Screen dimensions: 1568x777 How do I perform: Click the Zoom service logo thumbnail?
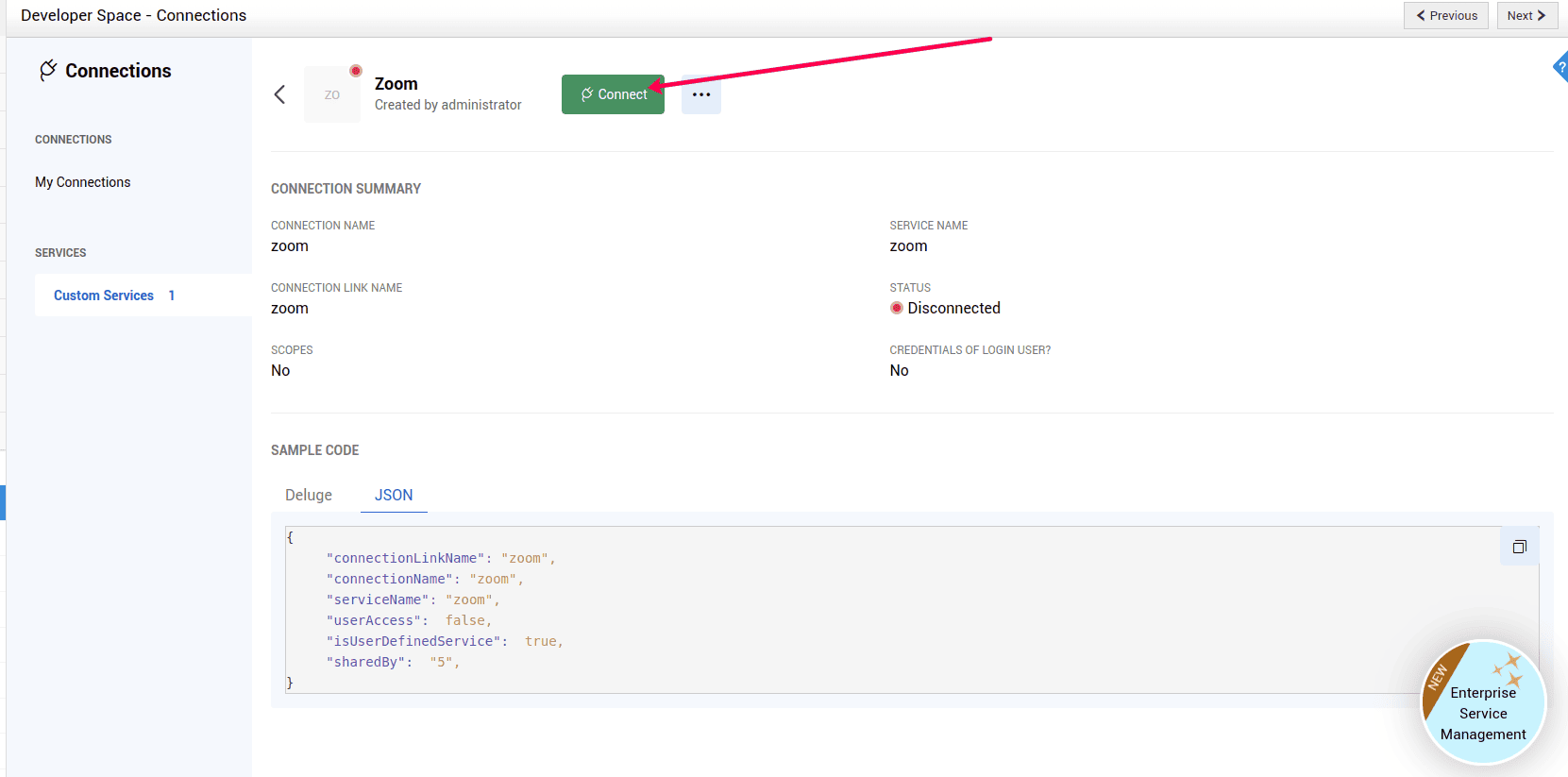click(332, 94)
